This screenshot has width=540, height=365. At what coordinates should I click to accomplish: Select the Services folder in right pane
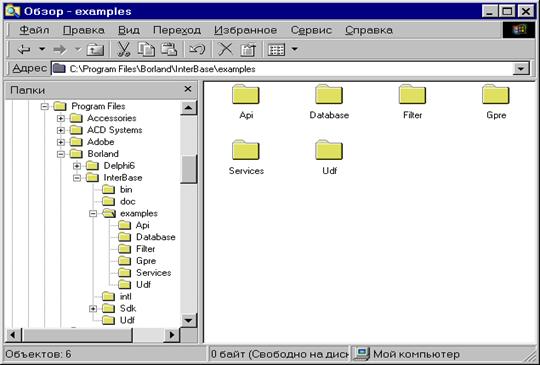(x=246, y=158)
